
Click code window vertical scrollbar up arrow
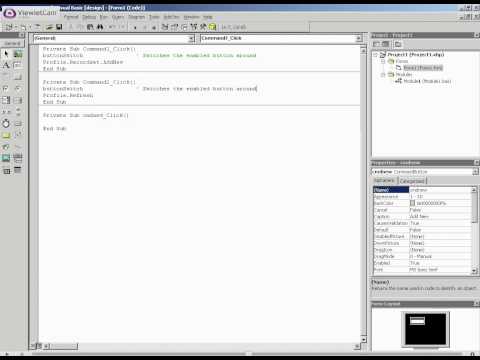tap(363, 50)
